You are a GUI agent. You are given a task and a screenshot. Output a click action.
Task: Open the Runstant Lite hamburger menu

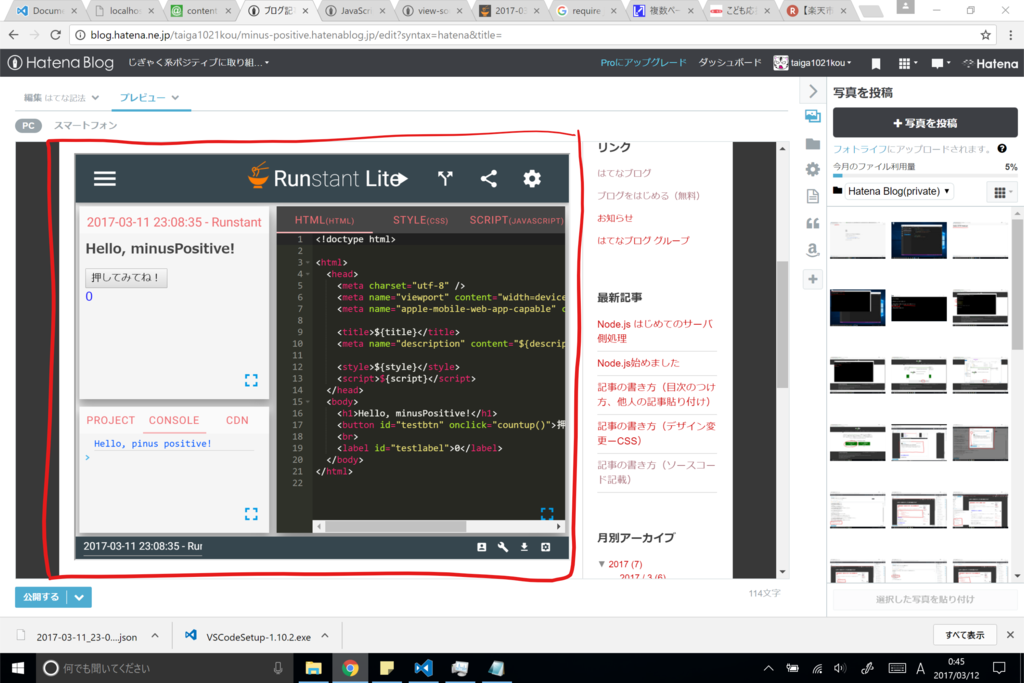click(x=104, y=178)
